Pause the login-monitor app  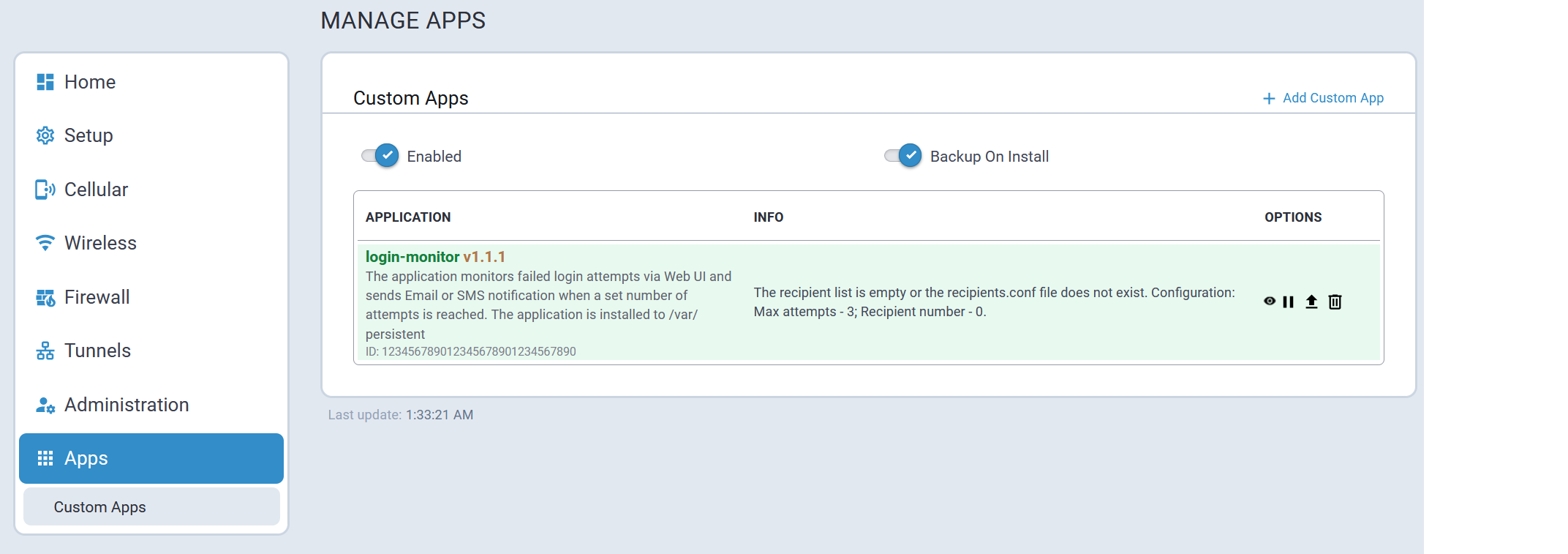click(x=1289, y=302)
